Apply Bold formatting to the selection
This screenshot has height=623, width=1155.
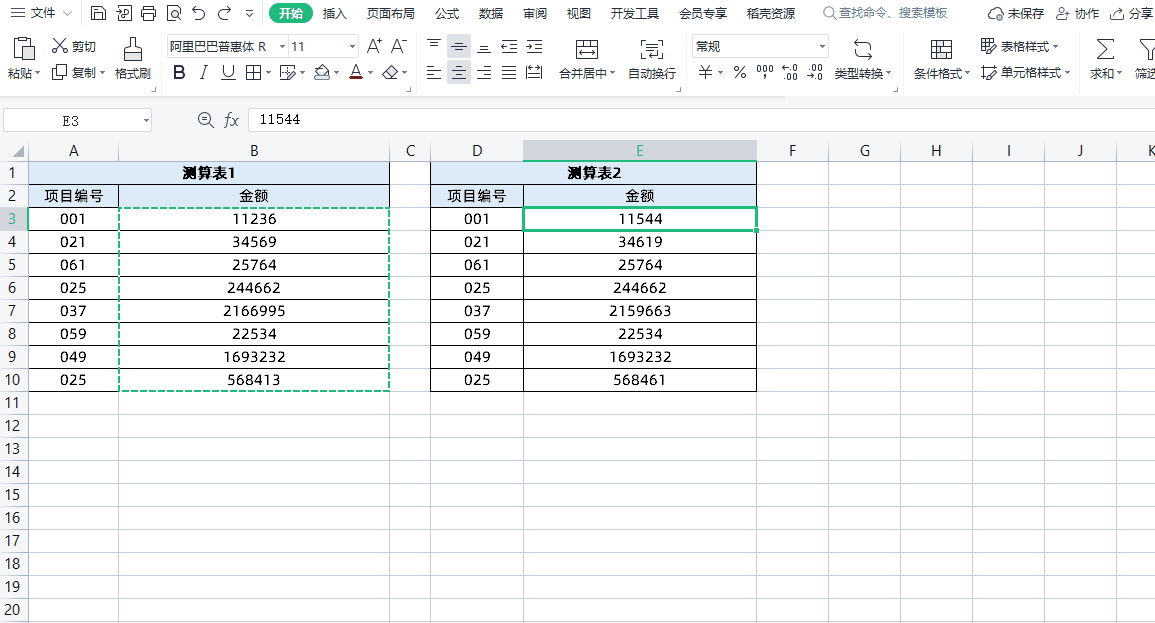(x=178, y=72)
